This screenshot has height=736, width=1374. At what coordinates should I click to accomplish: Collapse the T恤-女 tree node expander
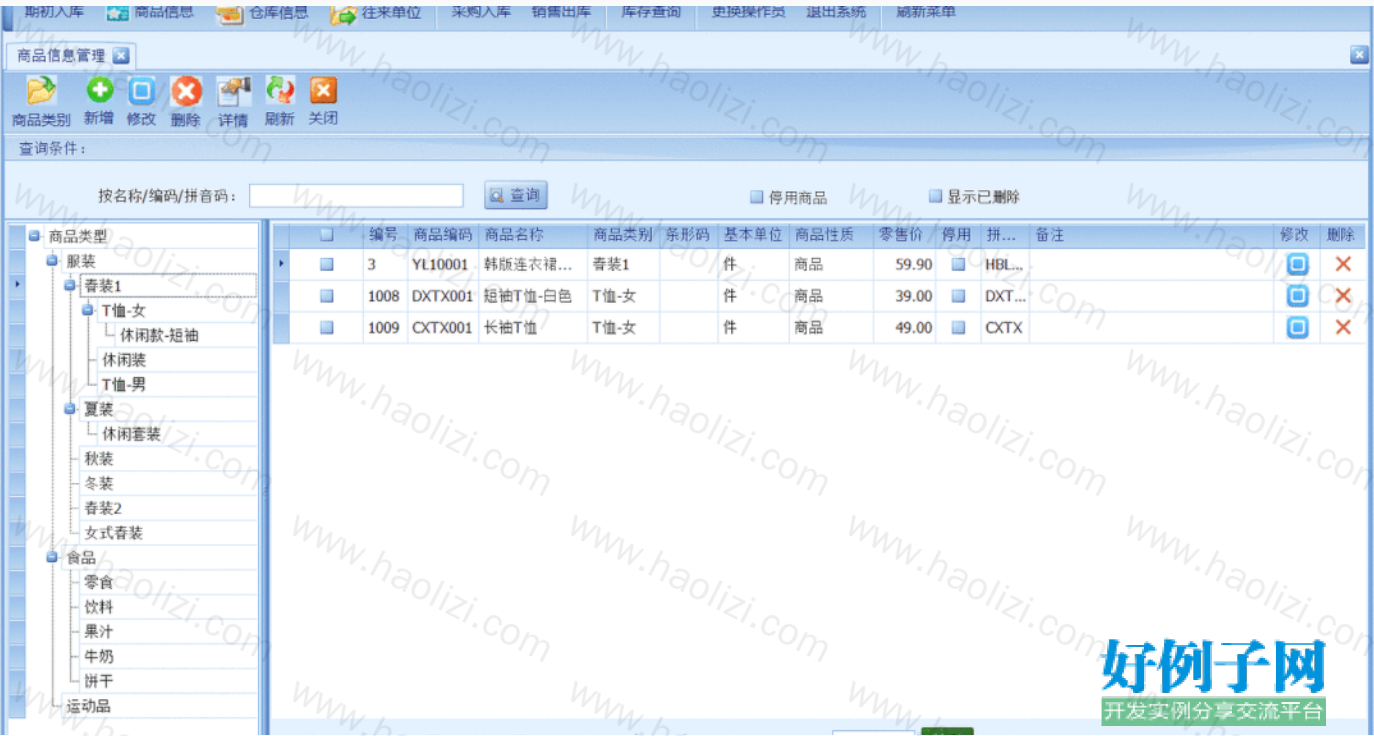click(88, 310)
